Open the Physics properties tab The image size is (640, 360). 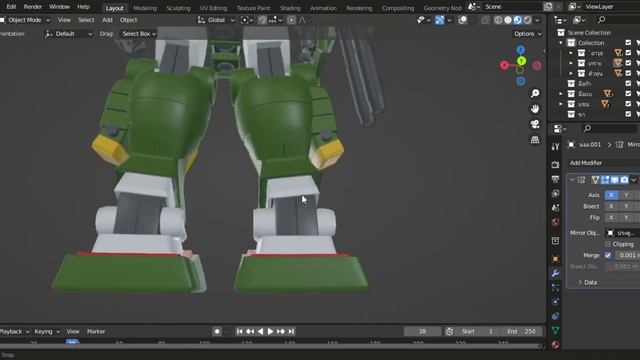pos(555,302)
